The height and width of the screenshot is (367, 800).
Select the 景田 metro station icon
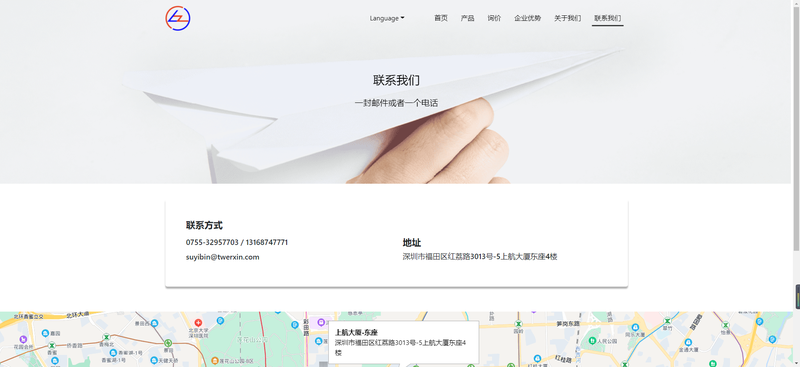(x=168, y=343)
